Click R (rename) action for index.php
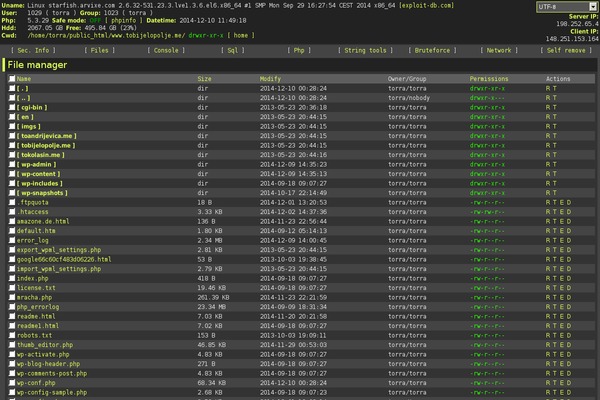600x400 pixels. 548,278
